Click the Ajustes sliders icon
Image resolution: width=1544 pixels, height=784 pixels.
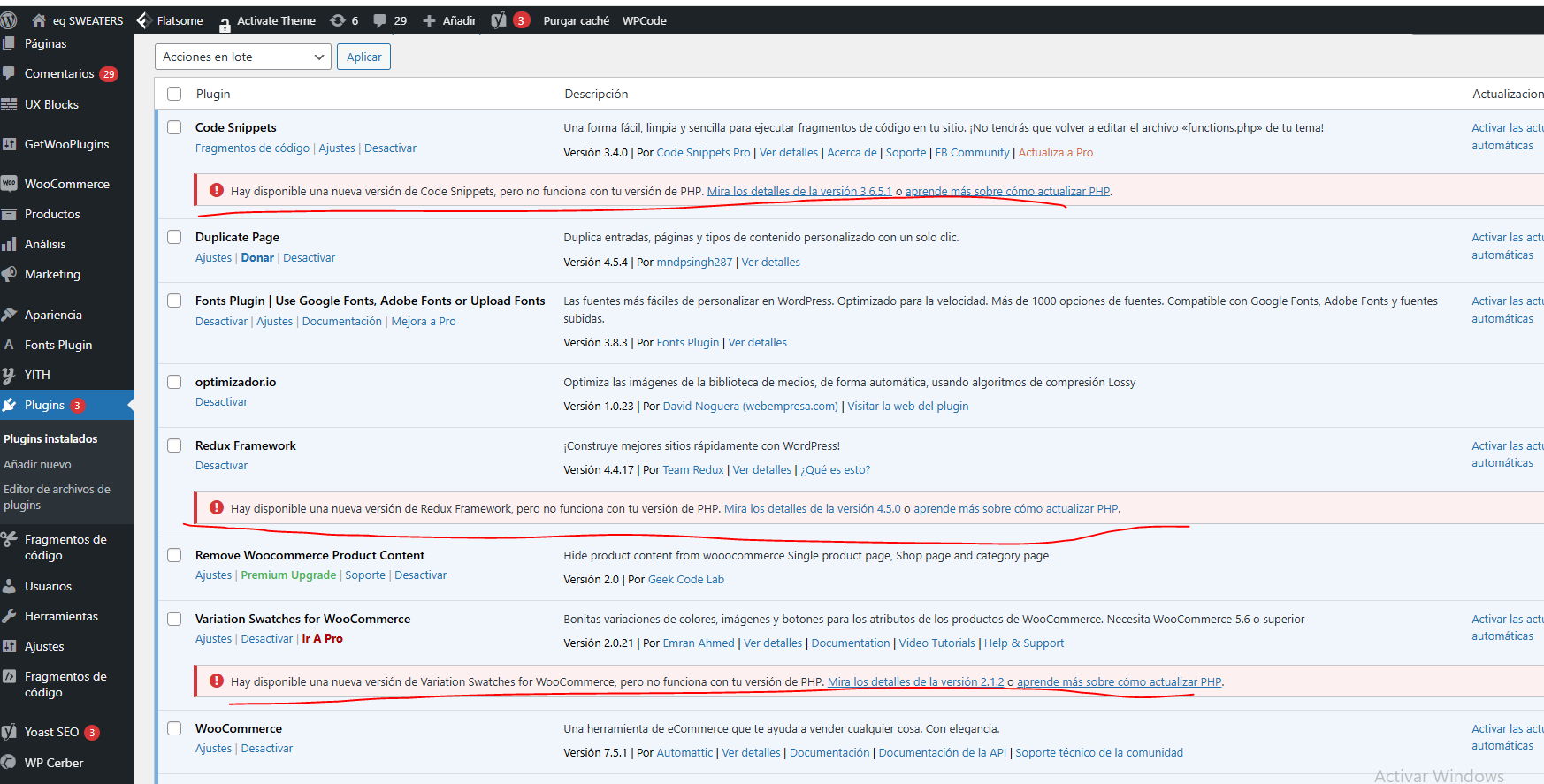pyautogui.click(x=9, y=646)
